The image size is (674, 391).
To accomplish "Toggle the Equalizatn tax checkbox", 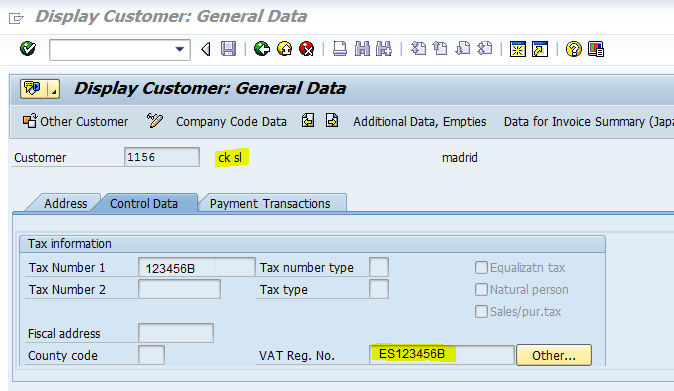I will coord(481,267).
